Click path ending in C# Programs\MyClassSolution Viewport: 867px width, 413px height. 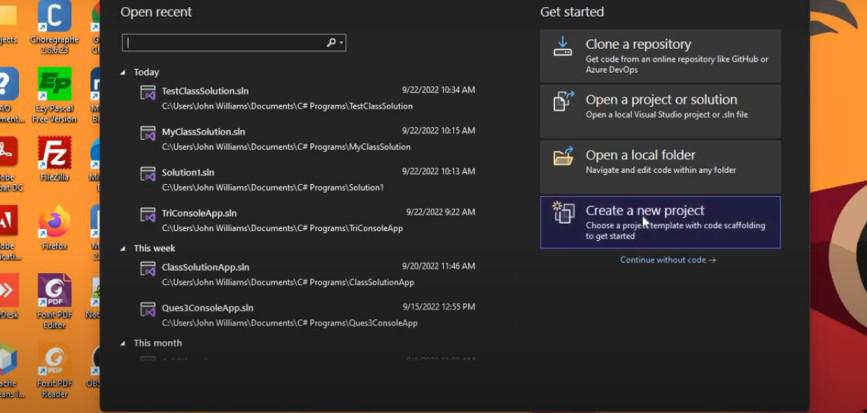(x=286, y=147)
